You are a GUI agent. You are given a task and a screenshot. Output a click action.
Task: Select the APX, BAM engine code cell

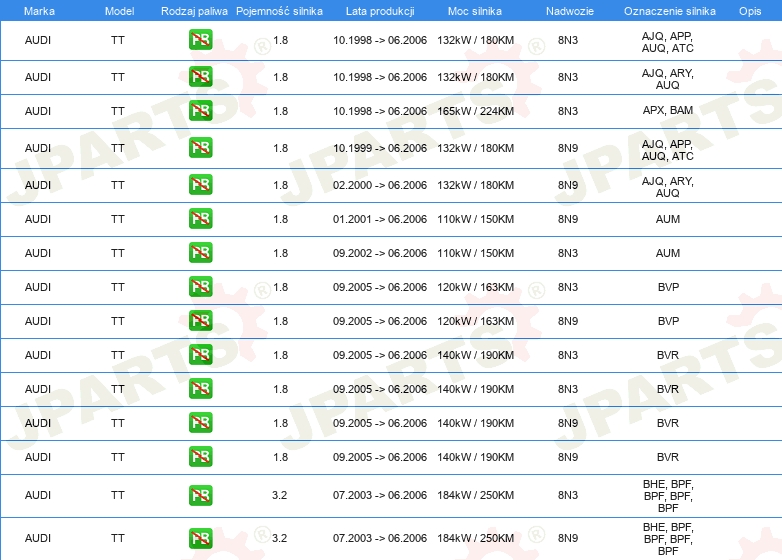[x=668, y=110]
